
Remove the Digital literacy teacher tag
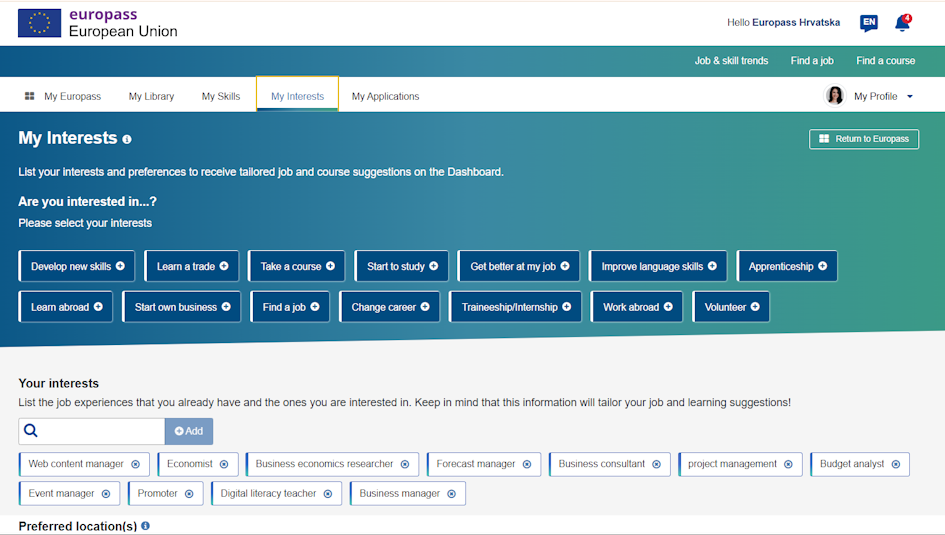click(328, 494)
